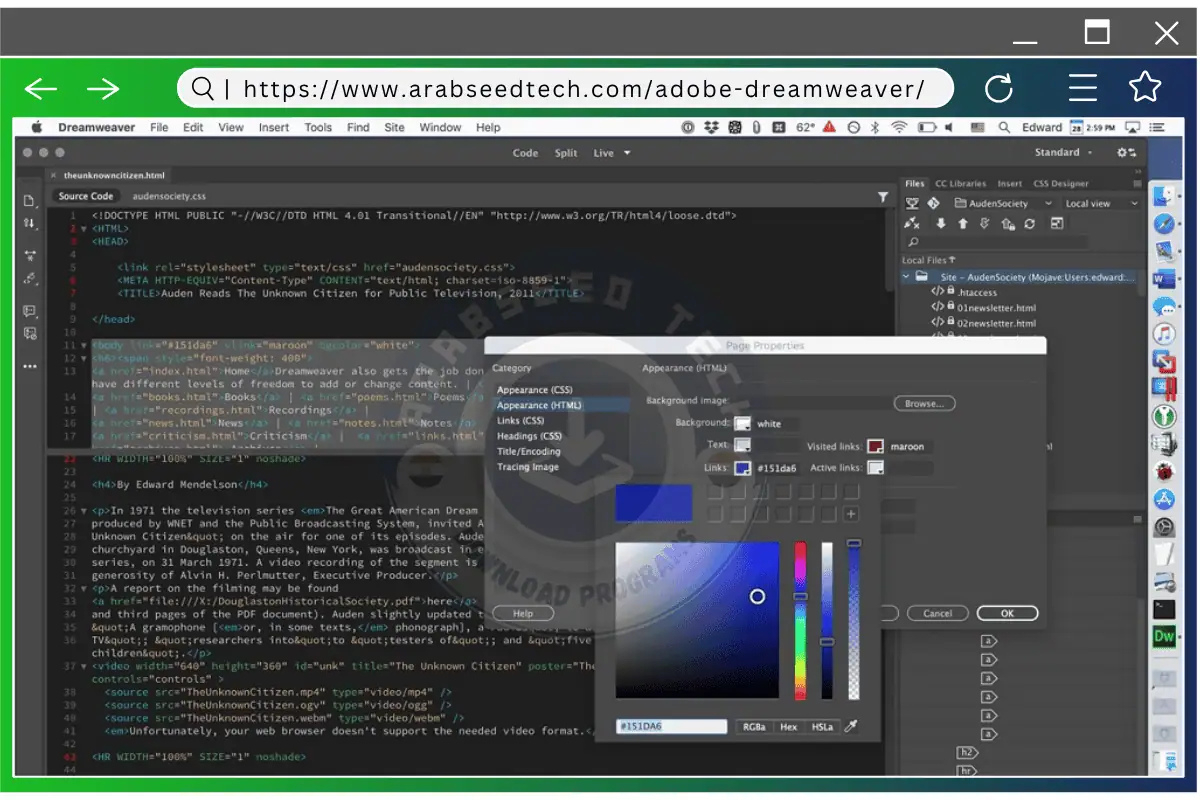Pick the Links color swatch #151da6
1200x800 pixels.
coord(740,467)
